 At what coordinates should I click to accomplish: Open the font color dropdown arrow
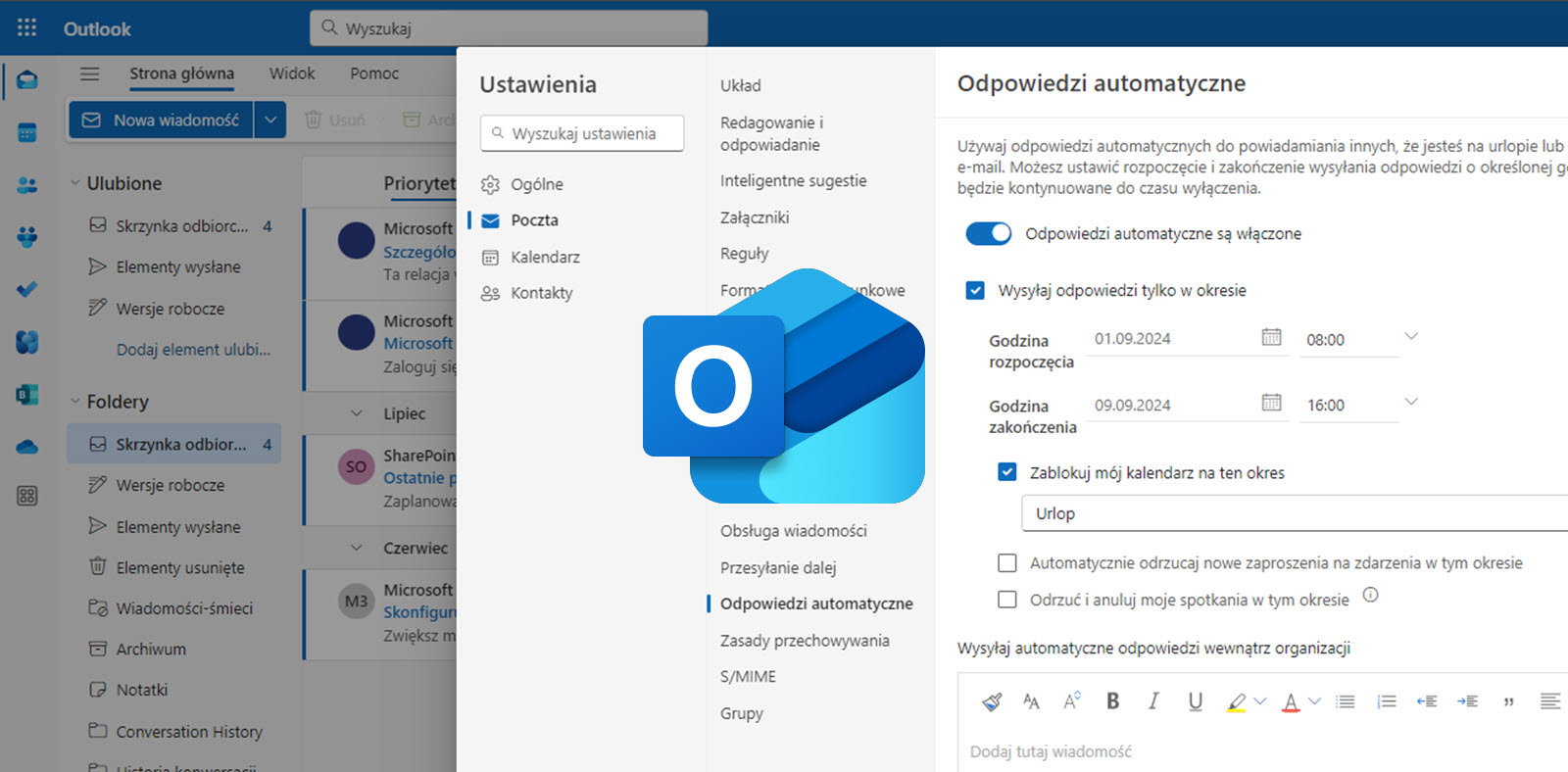pos(1315,701)
